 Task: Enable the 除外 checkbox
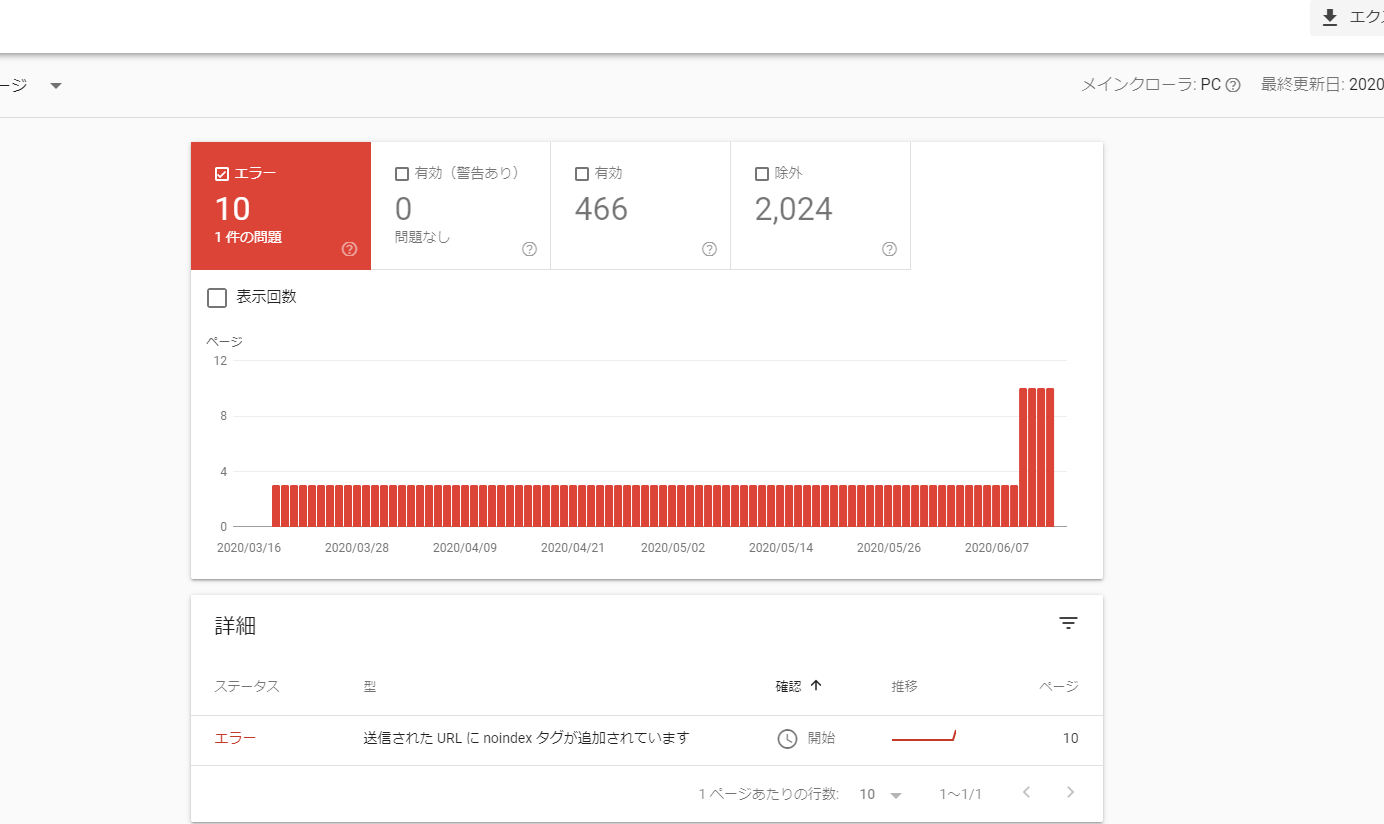click(762, 174)
